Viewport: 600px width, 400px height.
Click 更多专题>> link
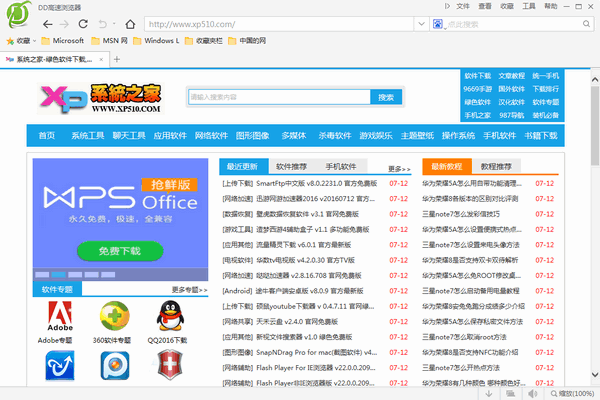tap(189, 290)
